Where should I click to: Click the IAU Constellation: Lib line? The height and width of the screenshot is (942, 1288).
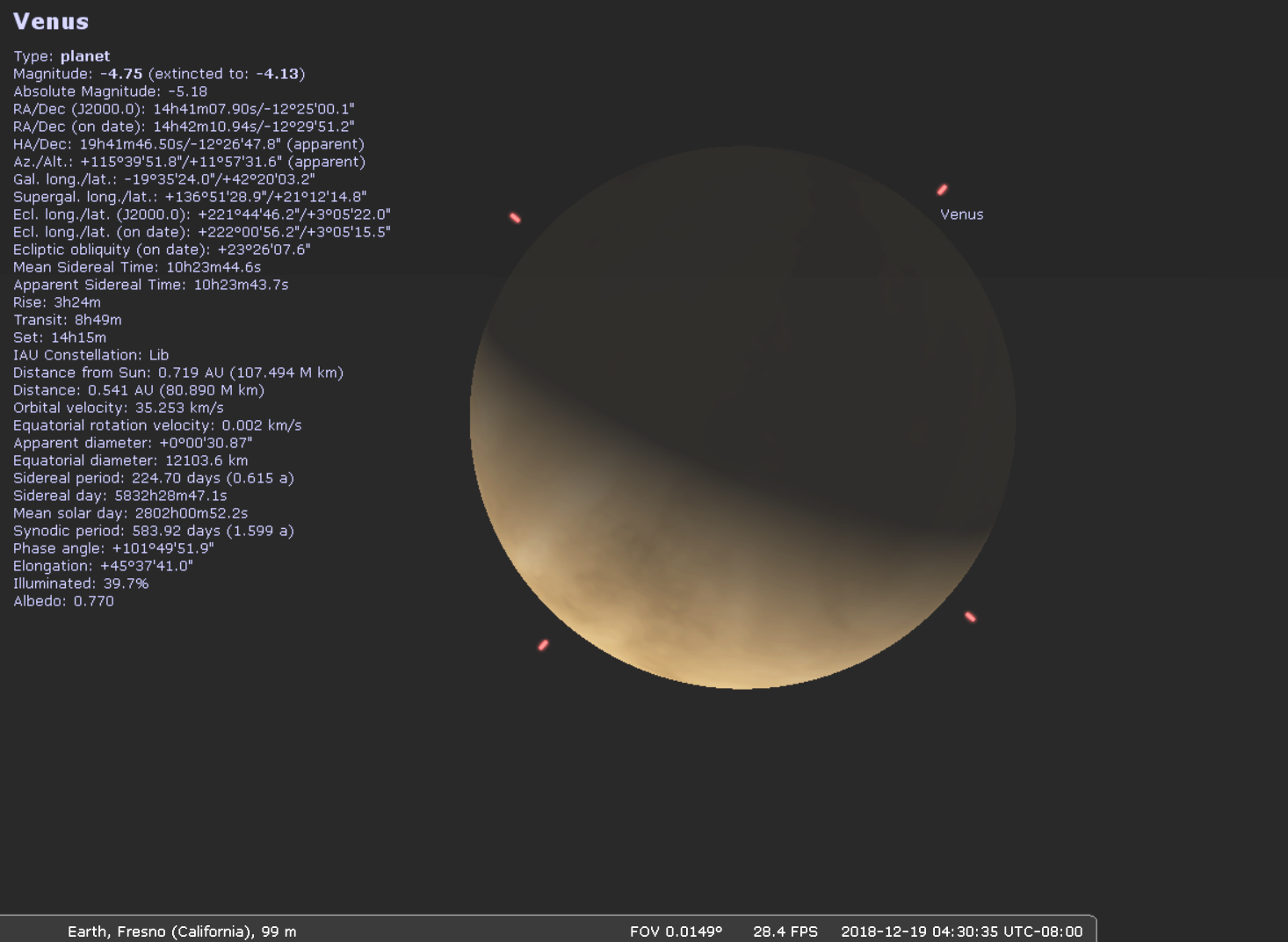point(90,355)
